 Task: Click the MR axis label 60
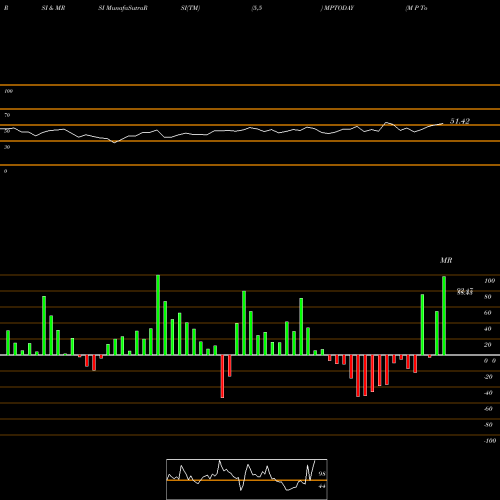pyautogui.click(x=487, y=313)
